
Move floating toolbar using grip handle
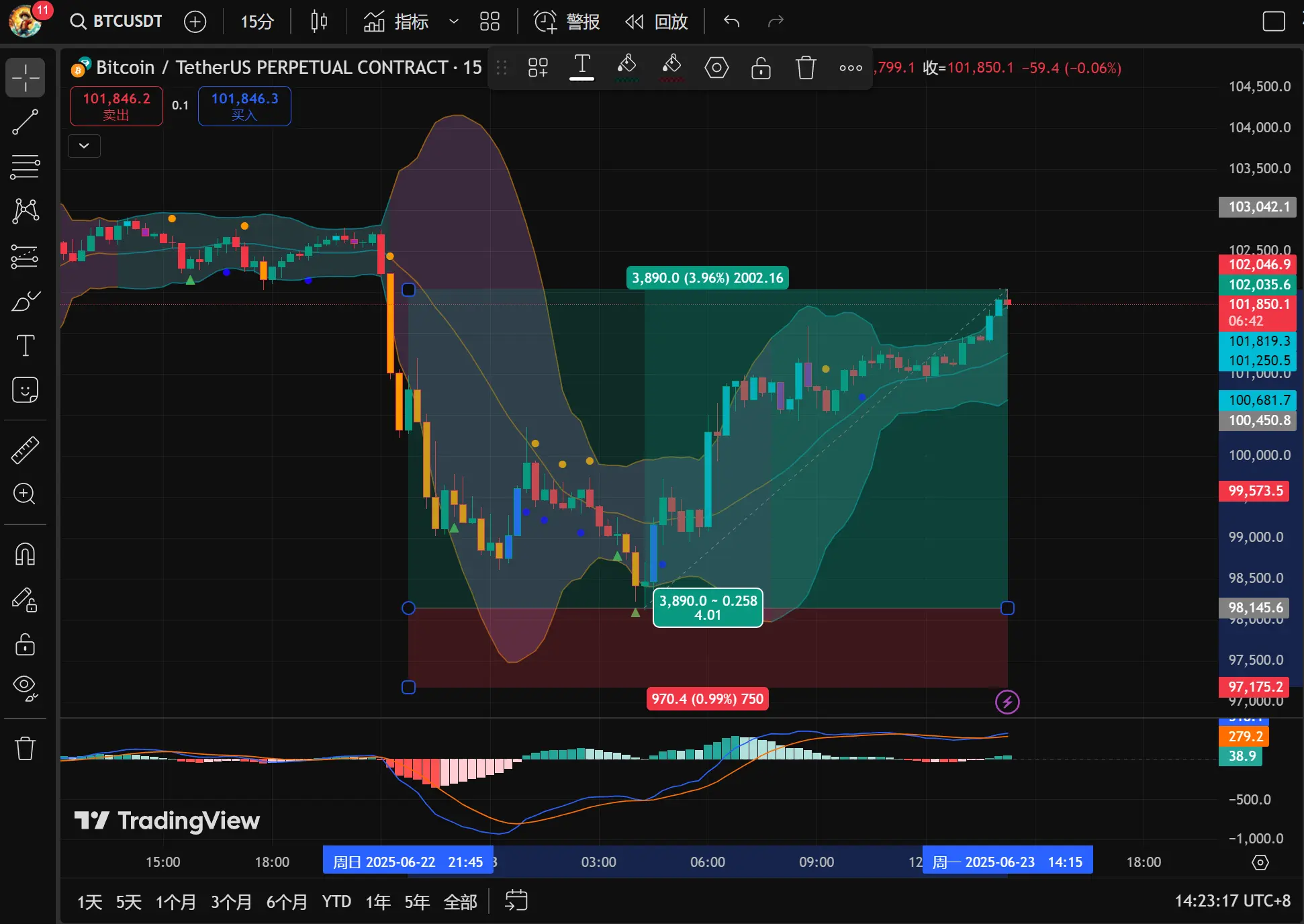[x=502, y=67]
